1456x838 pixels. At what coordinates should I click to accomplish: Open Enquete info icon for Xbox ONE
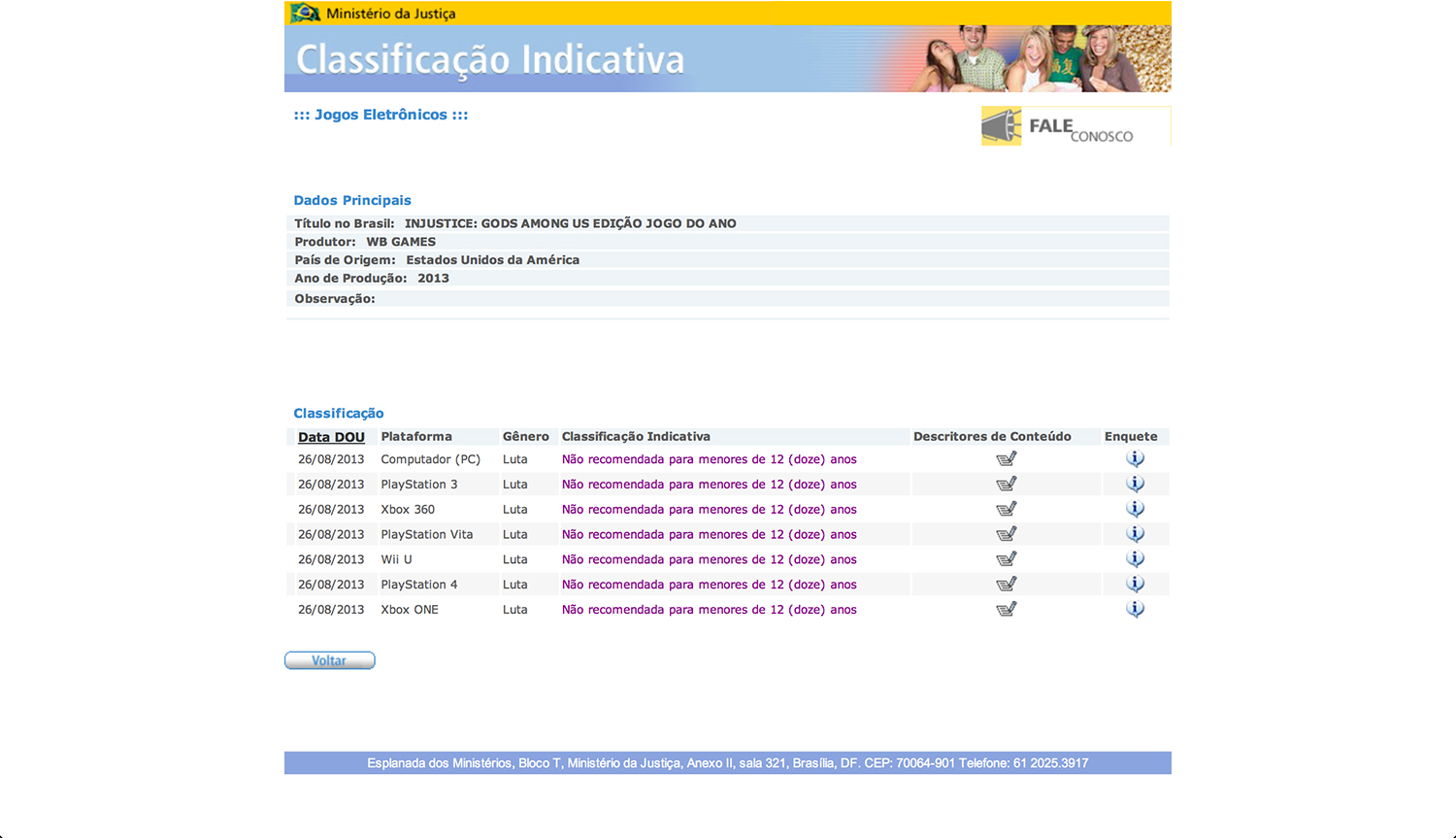(x=1135, y=610)
